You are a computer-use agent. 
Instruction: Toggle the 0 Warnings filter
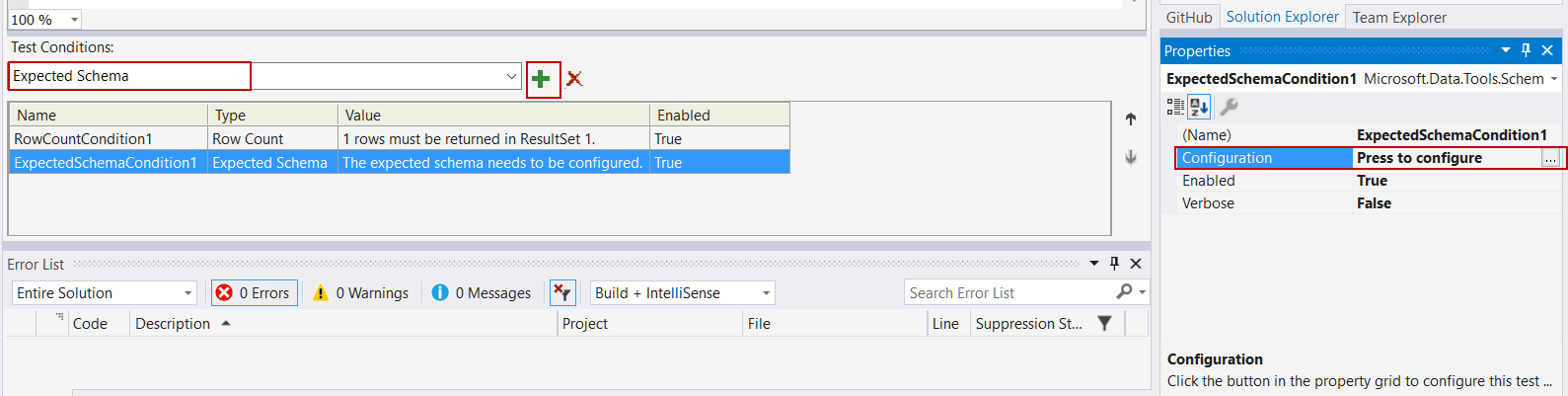coord(360,293)
